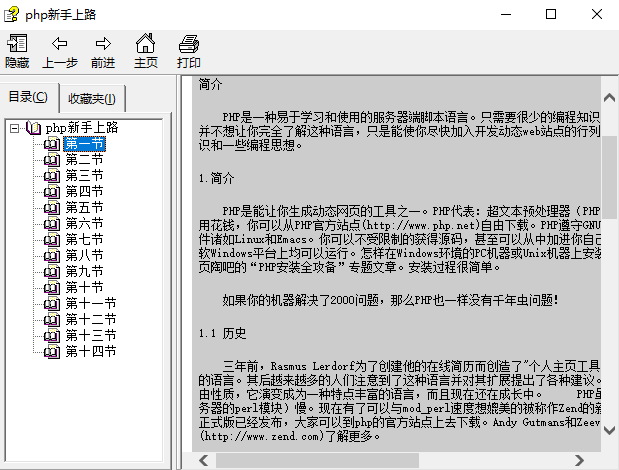This screenshot has height=470, width=619.
Task: Switch to the 目录 tab
Action: pos(28,97)
